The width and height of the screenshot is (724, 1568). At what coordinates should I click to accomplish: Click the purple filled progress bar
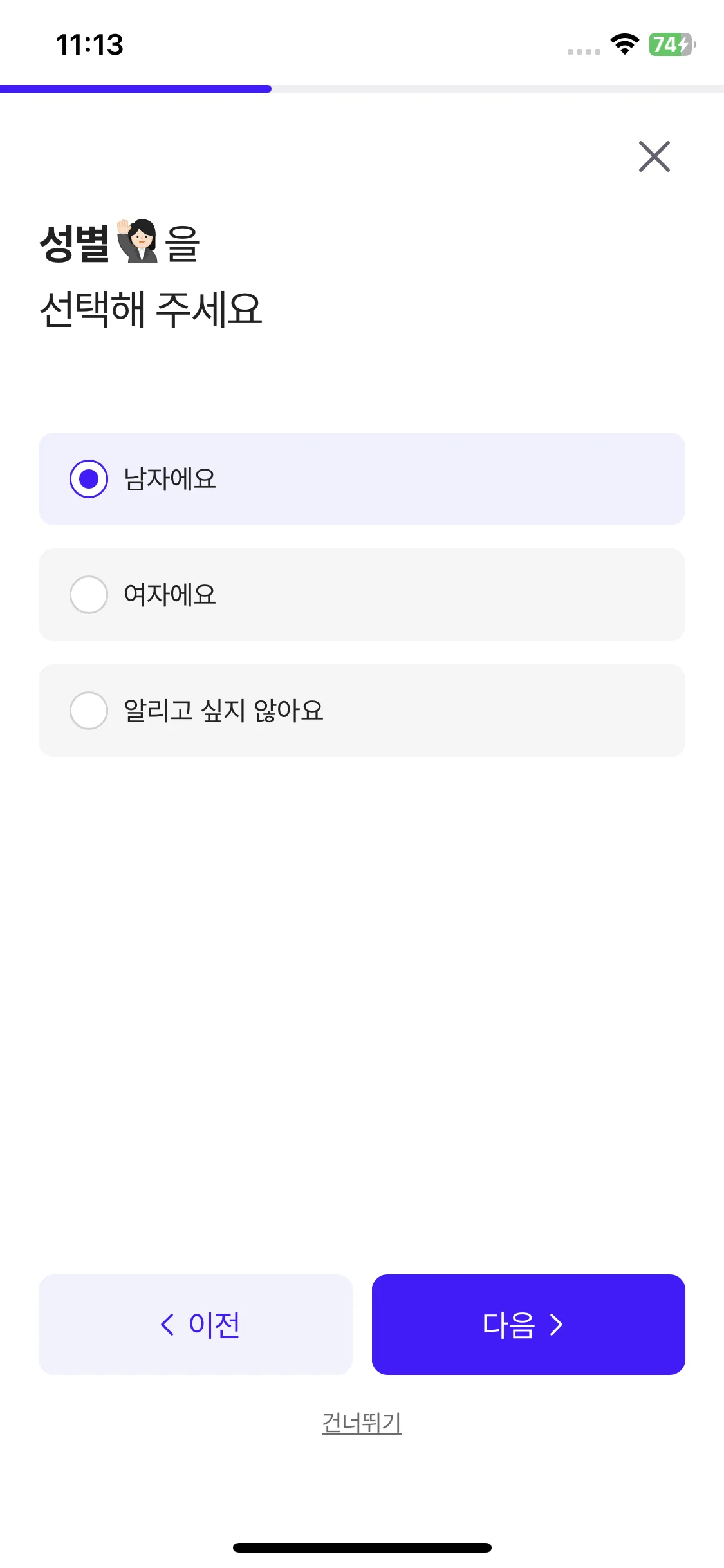pos(135,89)
